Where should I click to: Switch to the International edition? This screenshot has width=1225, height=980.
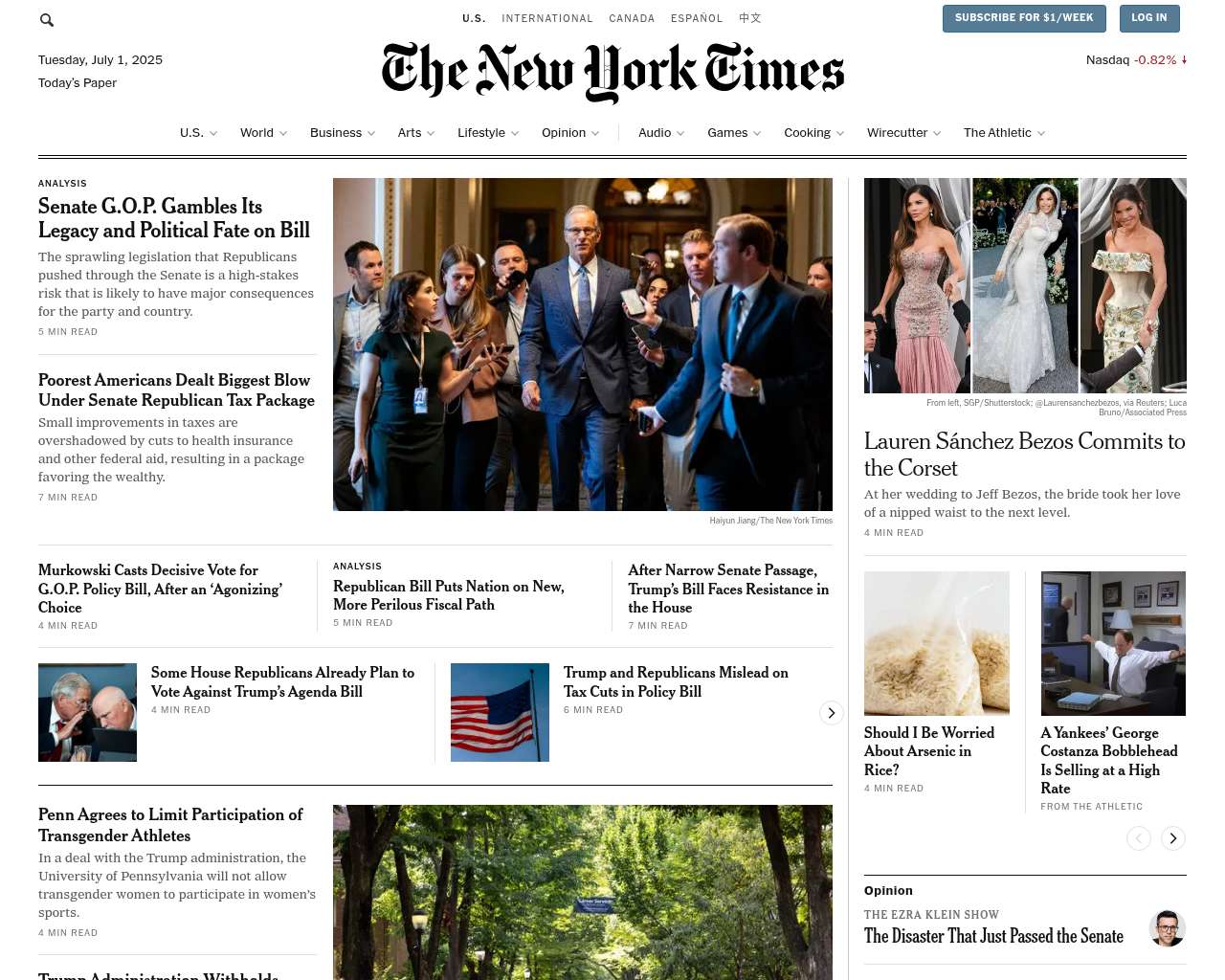(547, 18)
